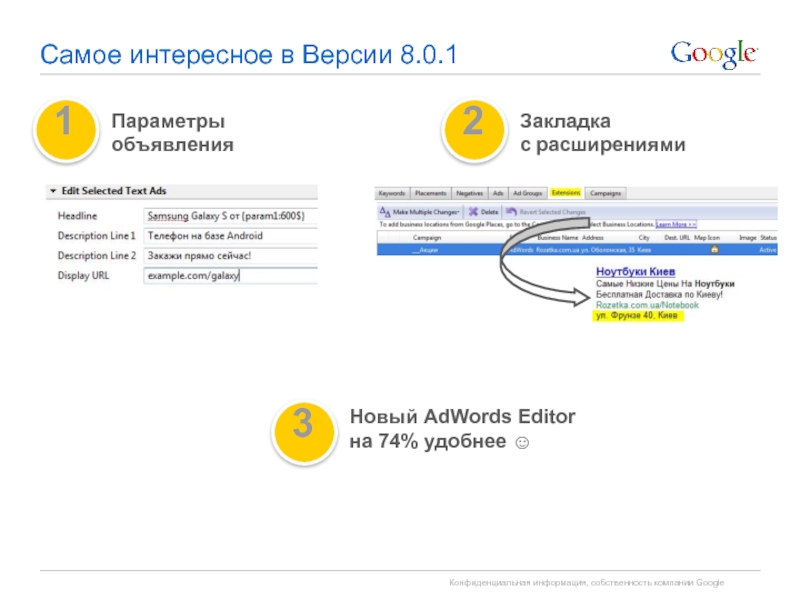Sort by the City column header
800x600 pixels.
(644, 238)
